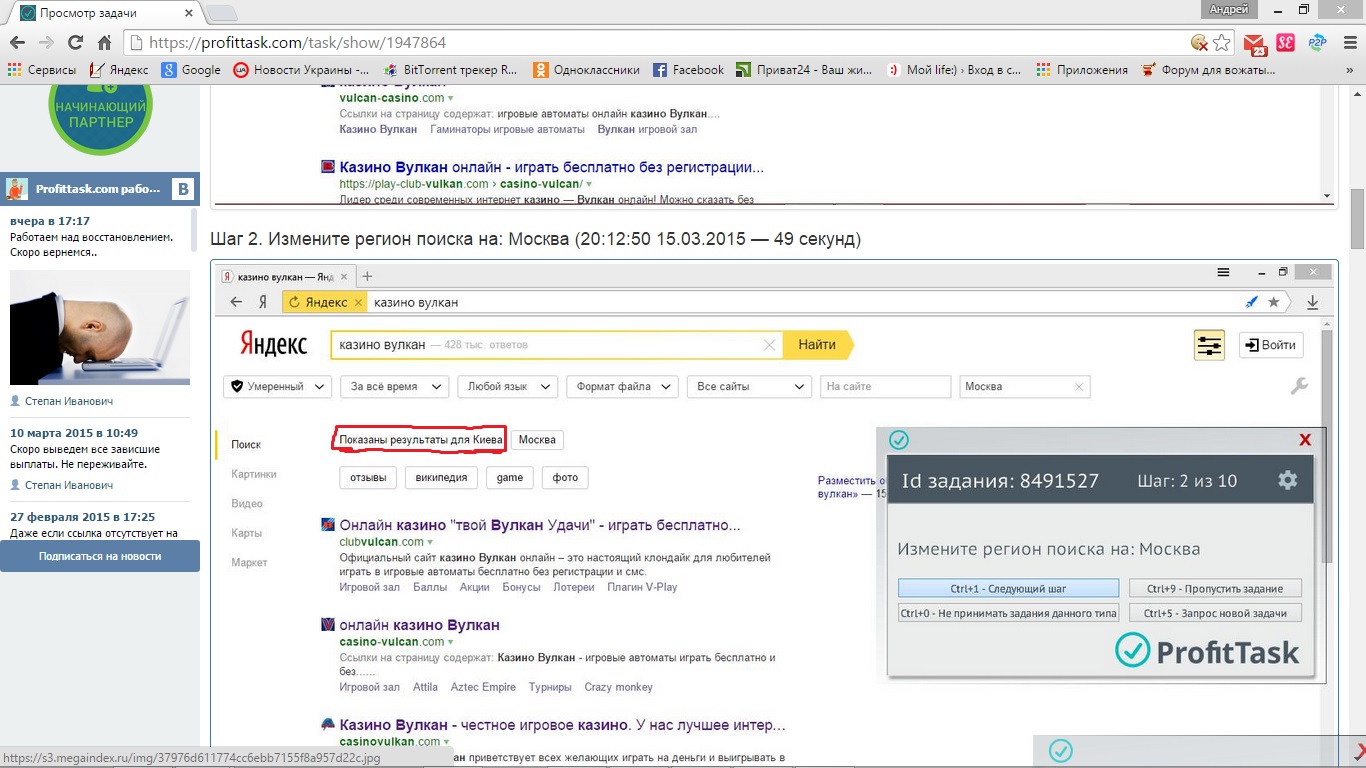
Task: Click the pink extension icon beside Gmail
Action: click(x=1285, y=43)
